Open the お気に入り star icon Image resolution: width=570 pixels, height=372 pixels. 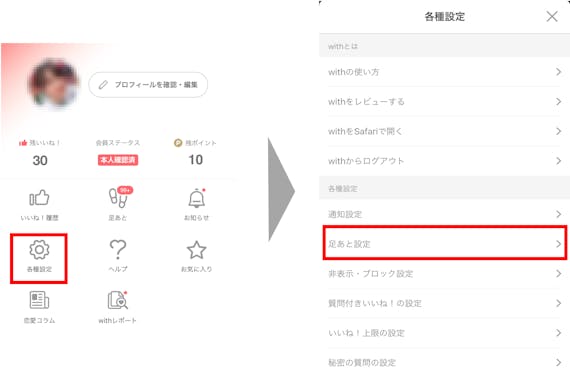(x=197, y=250)
